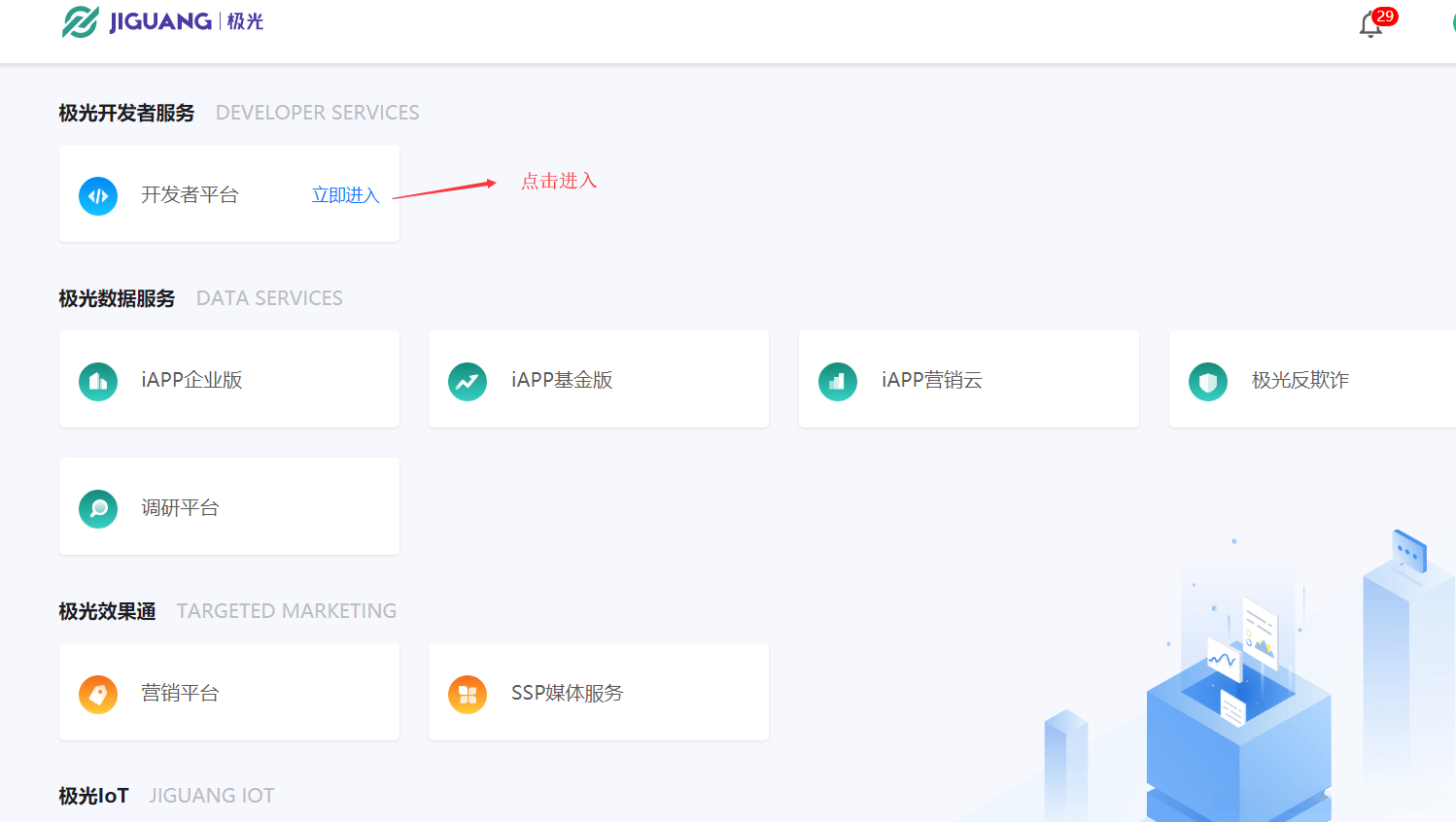
Task: Click the JIGUANG 极光 logo
Action: tap(160, 21)
